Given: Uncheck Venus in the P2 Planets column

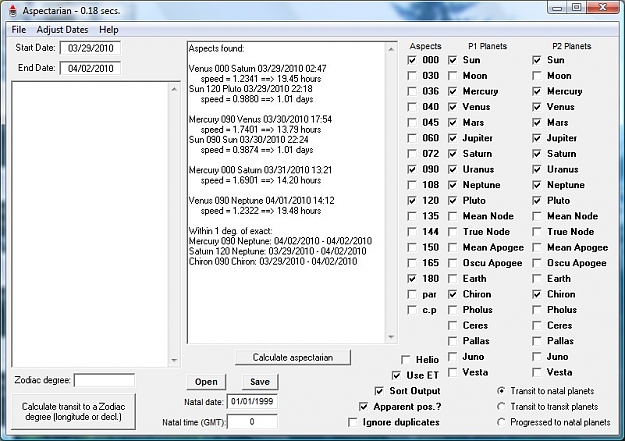Looking at the screenshot, I should [537, 107].
